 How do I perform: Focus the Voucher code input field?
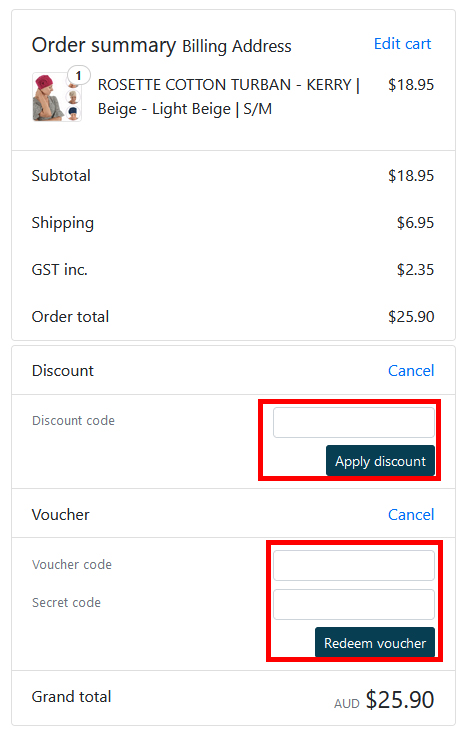click(354, 565)
